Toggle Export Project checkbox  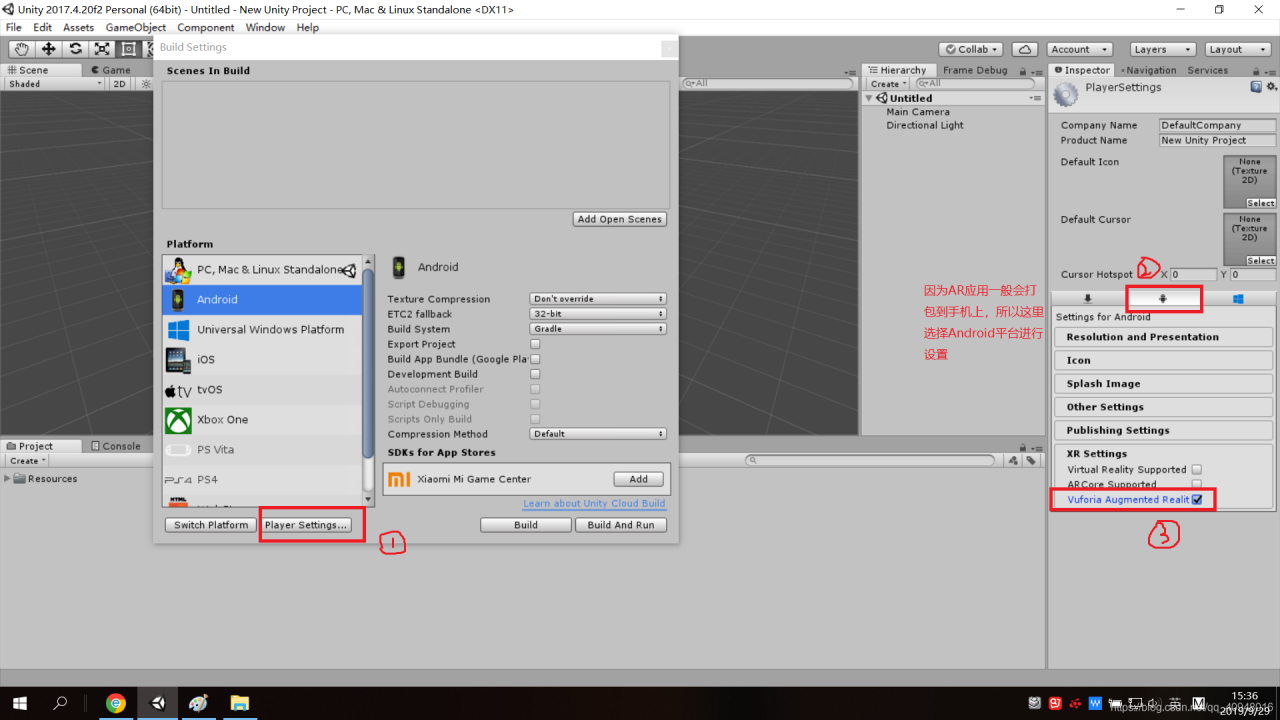pos(535,344)
